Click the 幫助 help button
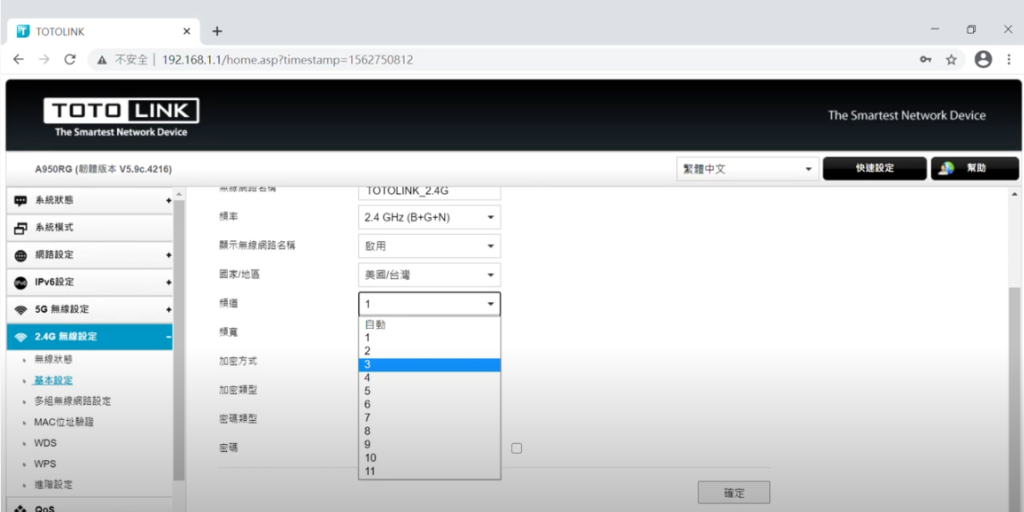Image resolution: width=1024 pixels, height=512 pixels. pyautogui.click(x=974, y=168)
